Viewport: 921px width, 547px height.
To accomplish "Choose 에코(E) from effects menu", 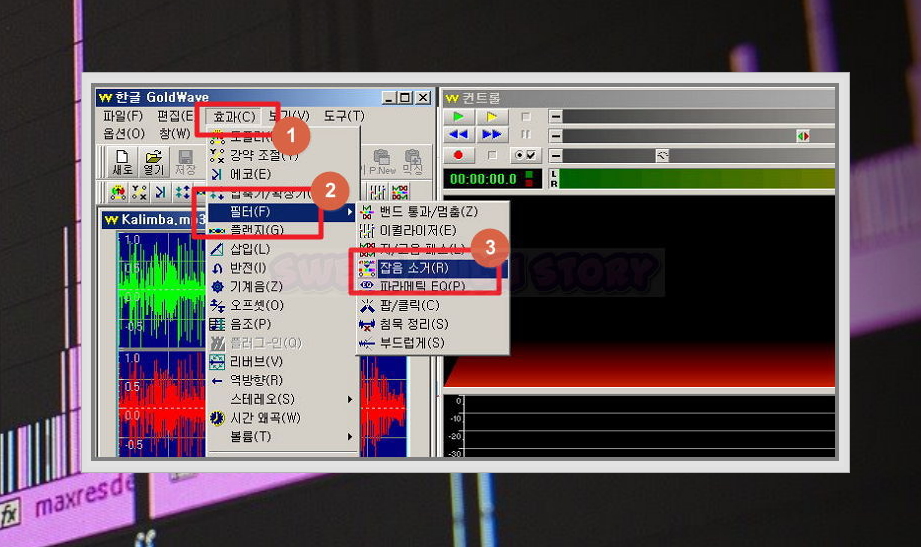I will [x=283, y=174].
